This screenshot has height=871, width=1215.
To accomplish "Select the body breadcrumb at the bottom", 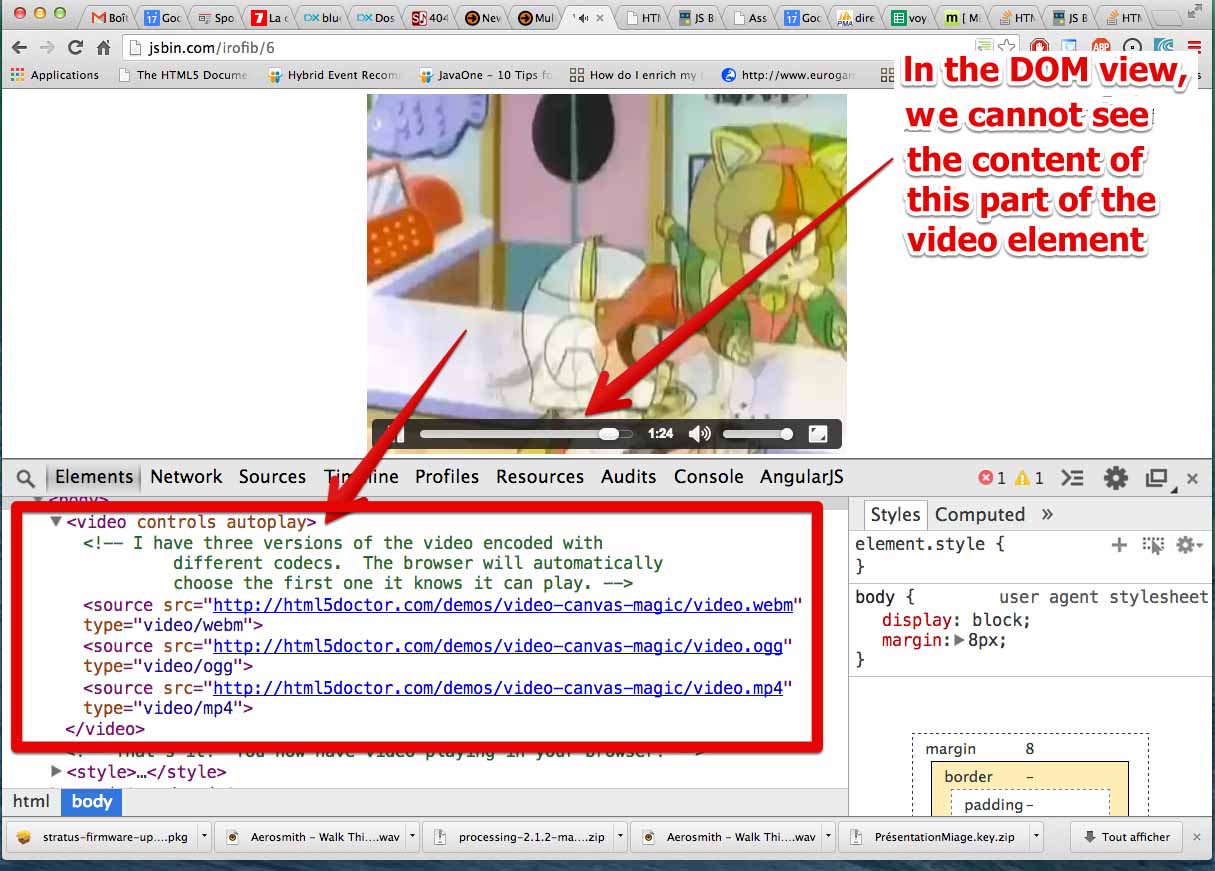I will [91, 801].
